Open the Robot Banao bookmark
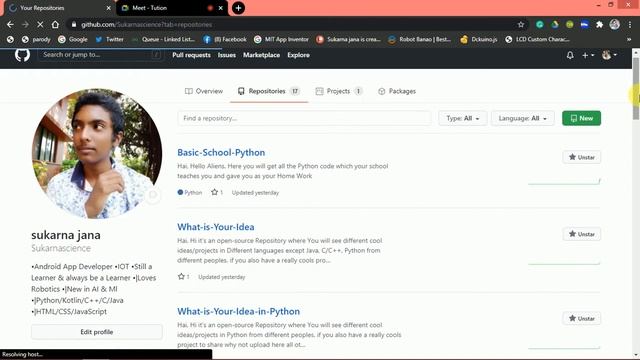640x360 pixels. pyautogui.click(x=420, y=39)
